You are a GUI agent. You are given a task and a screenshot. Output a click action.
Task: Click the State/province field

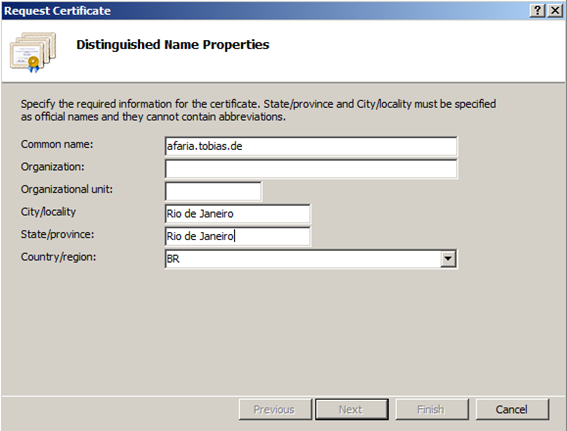pos(238,236)
